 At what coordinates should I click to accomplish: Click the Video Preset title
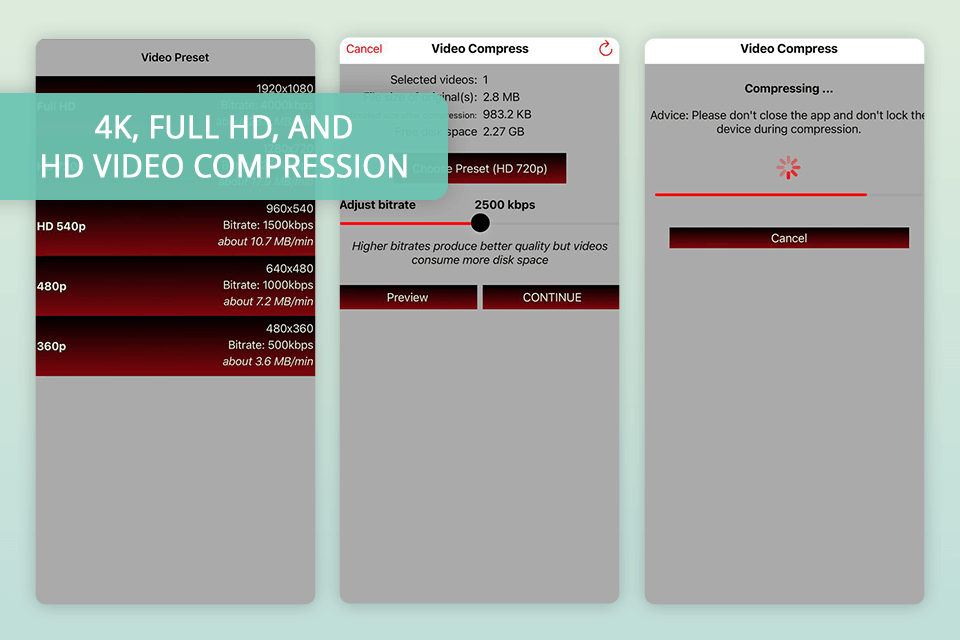(x=175, y=58)
